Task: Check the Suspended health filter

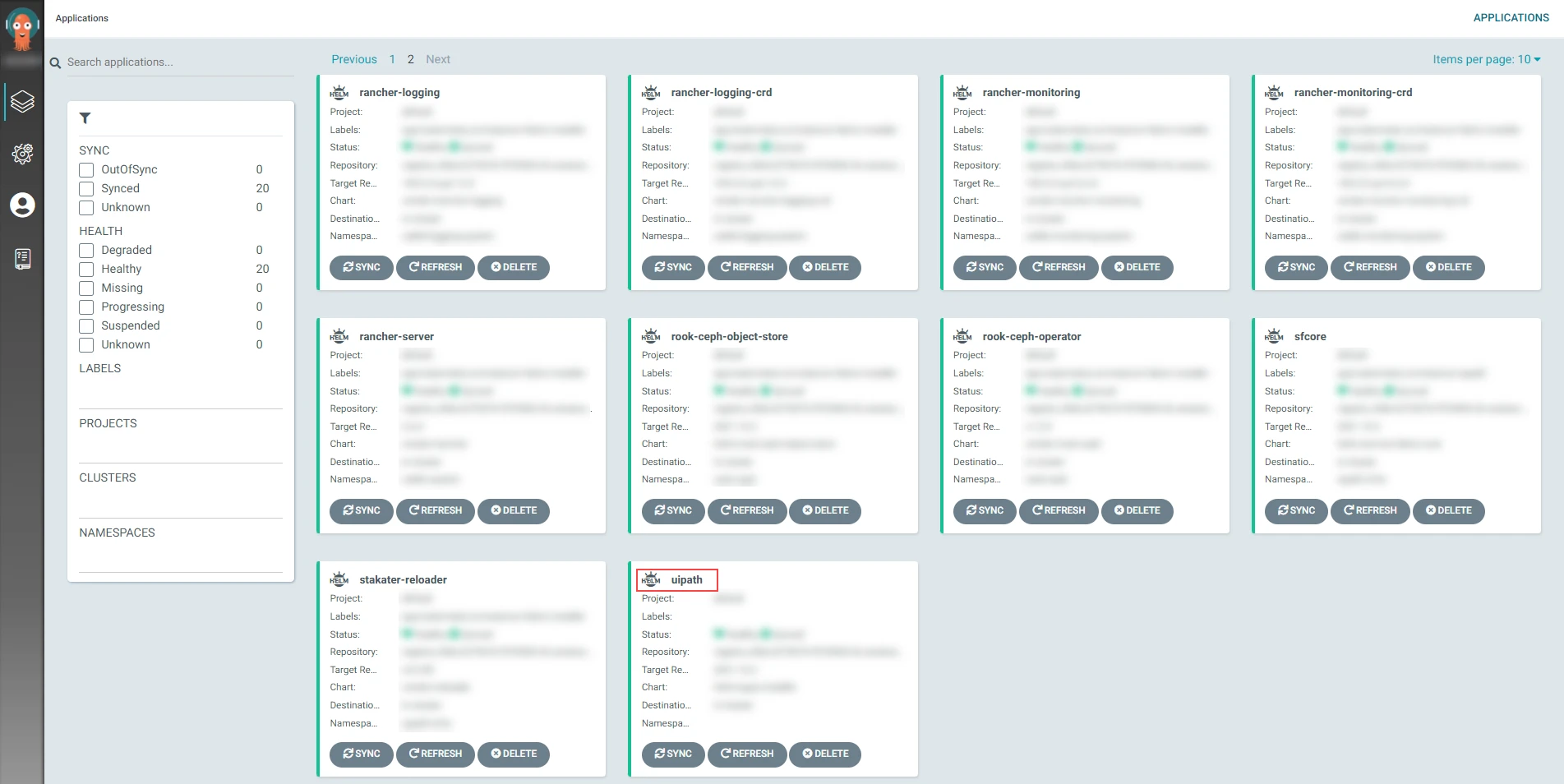Action: pos(86,326)
